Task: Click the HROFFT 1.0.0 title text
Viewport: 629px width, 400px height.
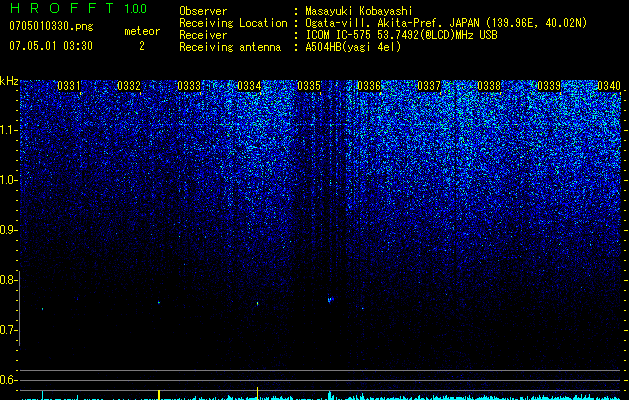Action: point(78,8)
